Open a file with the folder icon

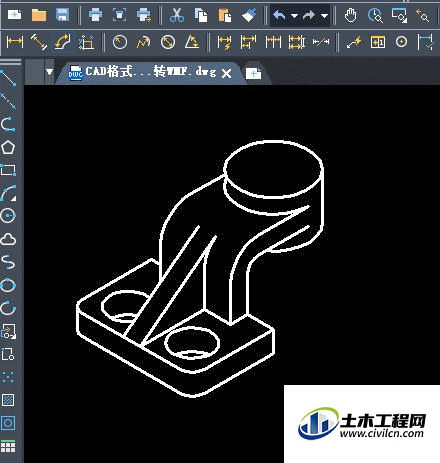click(39, 15)
